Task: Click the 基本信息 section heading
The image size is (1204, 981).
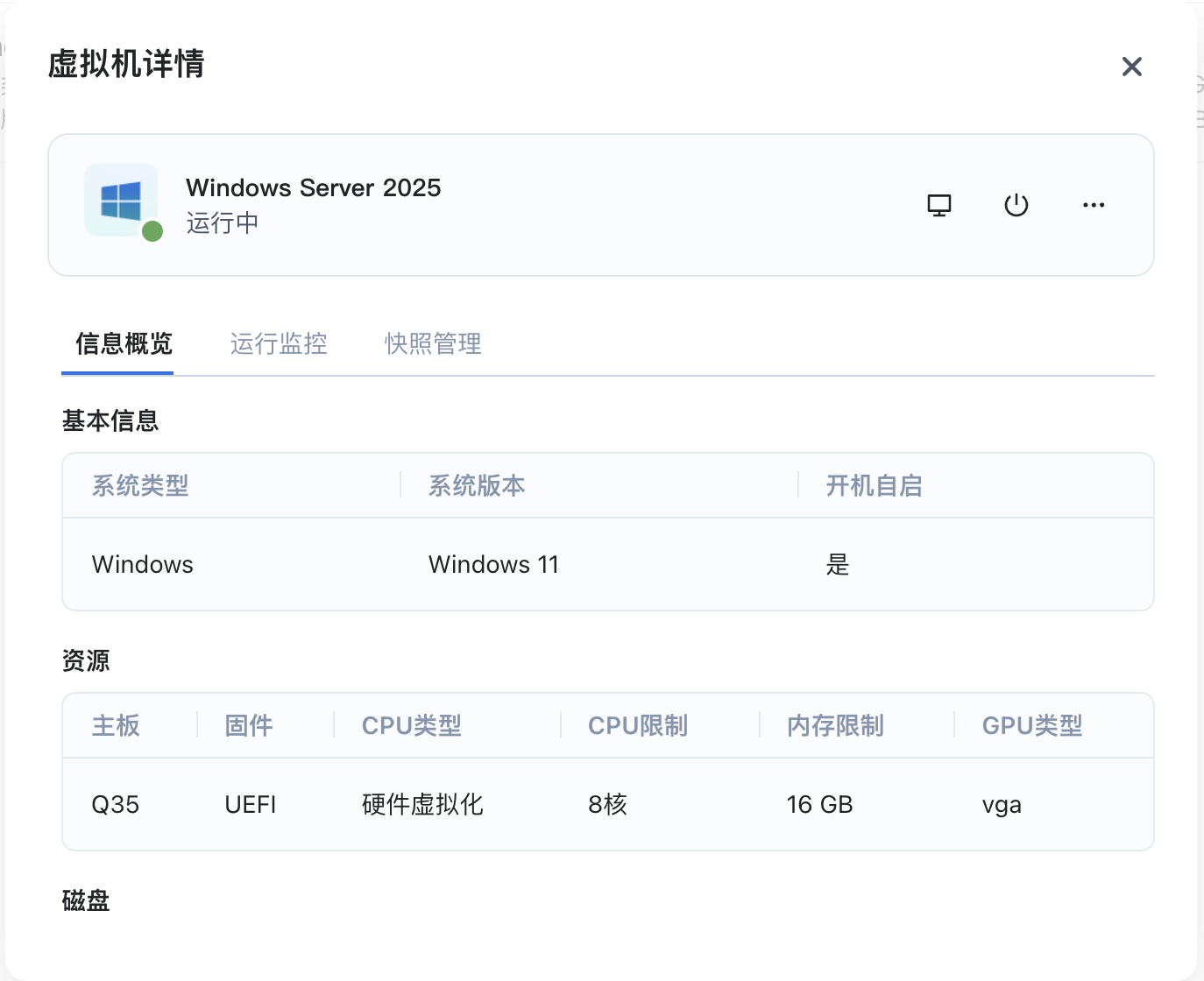Action: coord(110,420)
